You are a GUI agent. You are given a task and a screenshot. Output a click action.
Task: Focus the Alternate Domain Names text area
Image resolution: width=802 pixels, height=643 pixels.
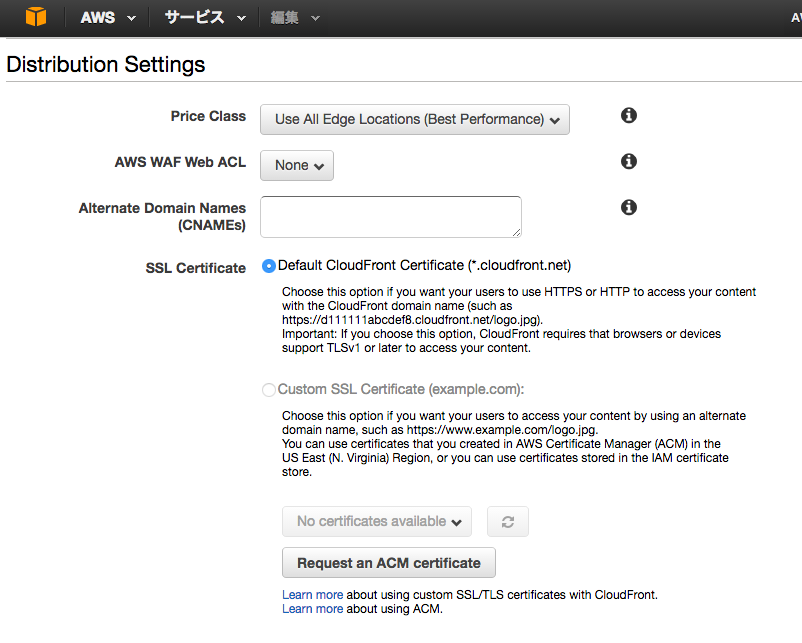coord(391,217)
